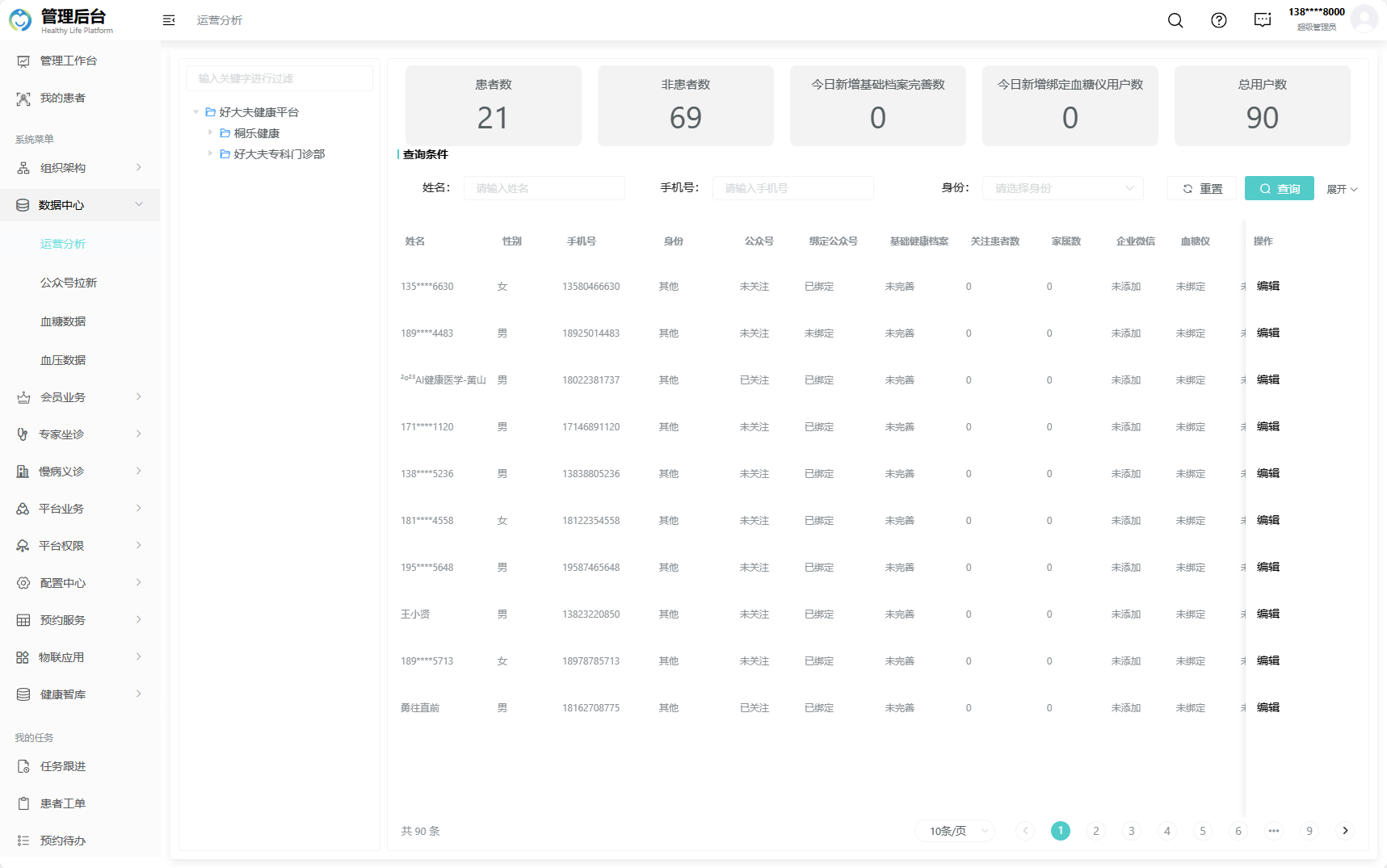The image size is (1387, 868).
Task: Click the 运营分析 breadcrumb text
Action: coord(220,20)
